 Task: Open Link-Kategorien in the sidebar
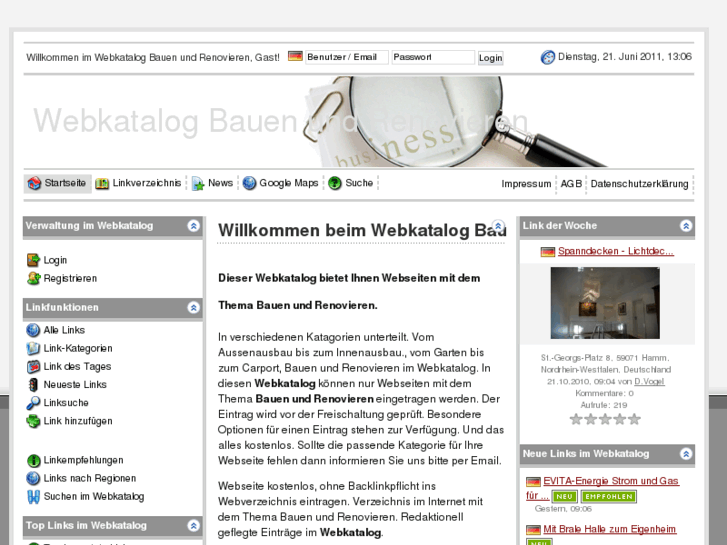point(78,348)
